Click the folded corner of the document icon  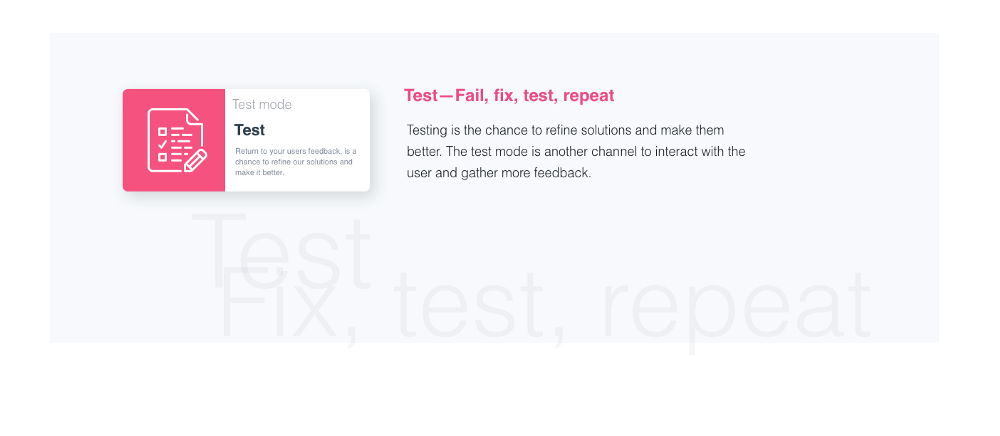tap(193, 117)
